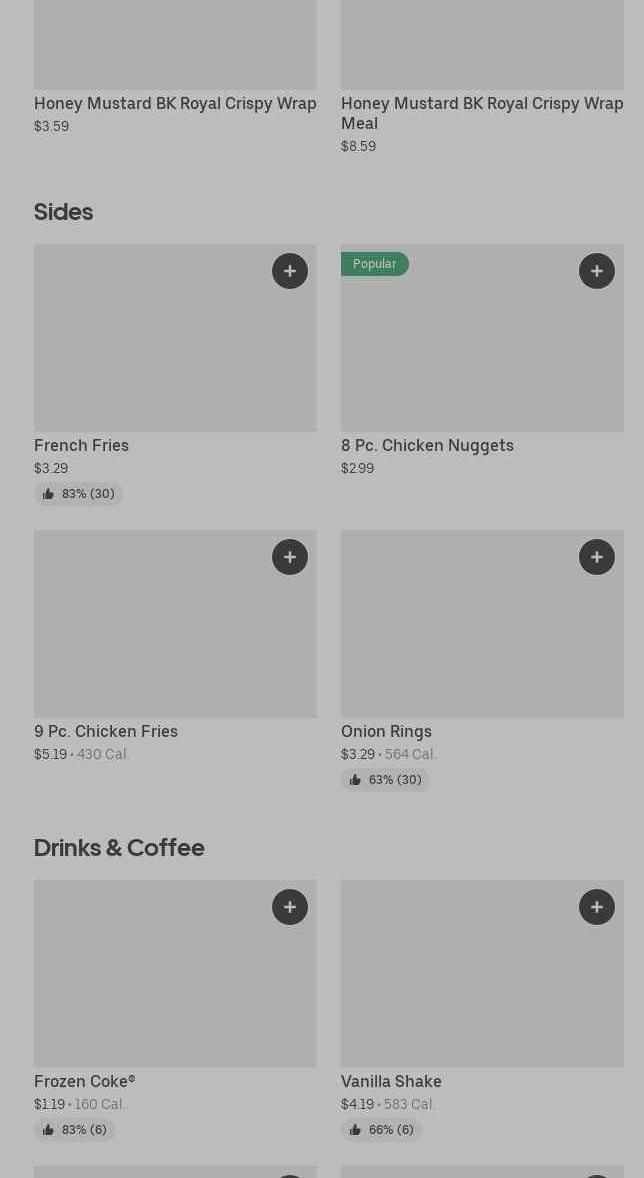This screenshot has height=1178, width=644.
Task: Click the Sides section heading
Action: 64,212
